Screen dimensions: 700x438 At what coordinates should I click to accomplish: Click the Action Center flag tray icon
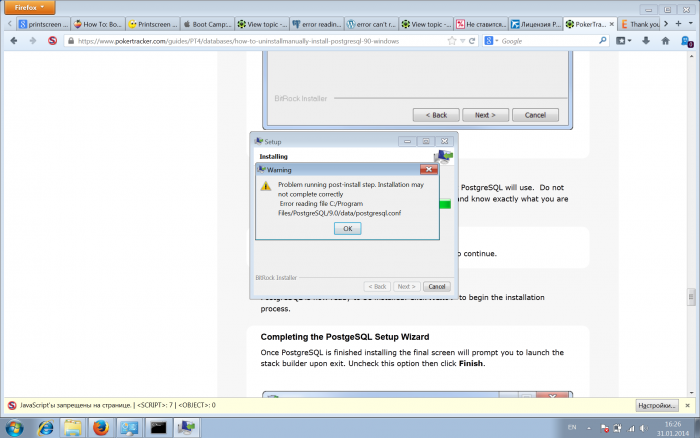(x=604, y=428)
